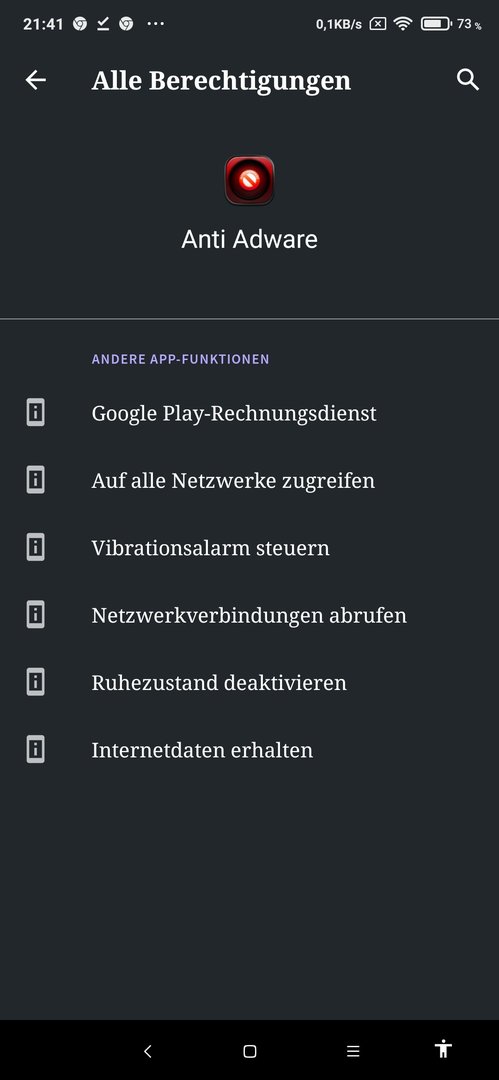Tap info icon beside Auf alle Netzwerke zugreifen
Screen dimensions: 499x1080
point(36,480)
